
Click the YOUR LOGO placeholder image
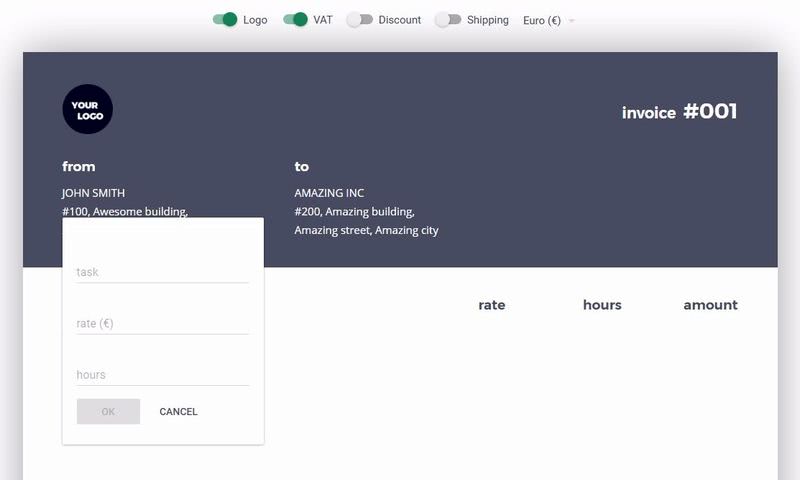[x=87, y=109]
